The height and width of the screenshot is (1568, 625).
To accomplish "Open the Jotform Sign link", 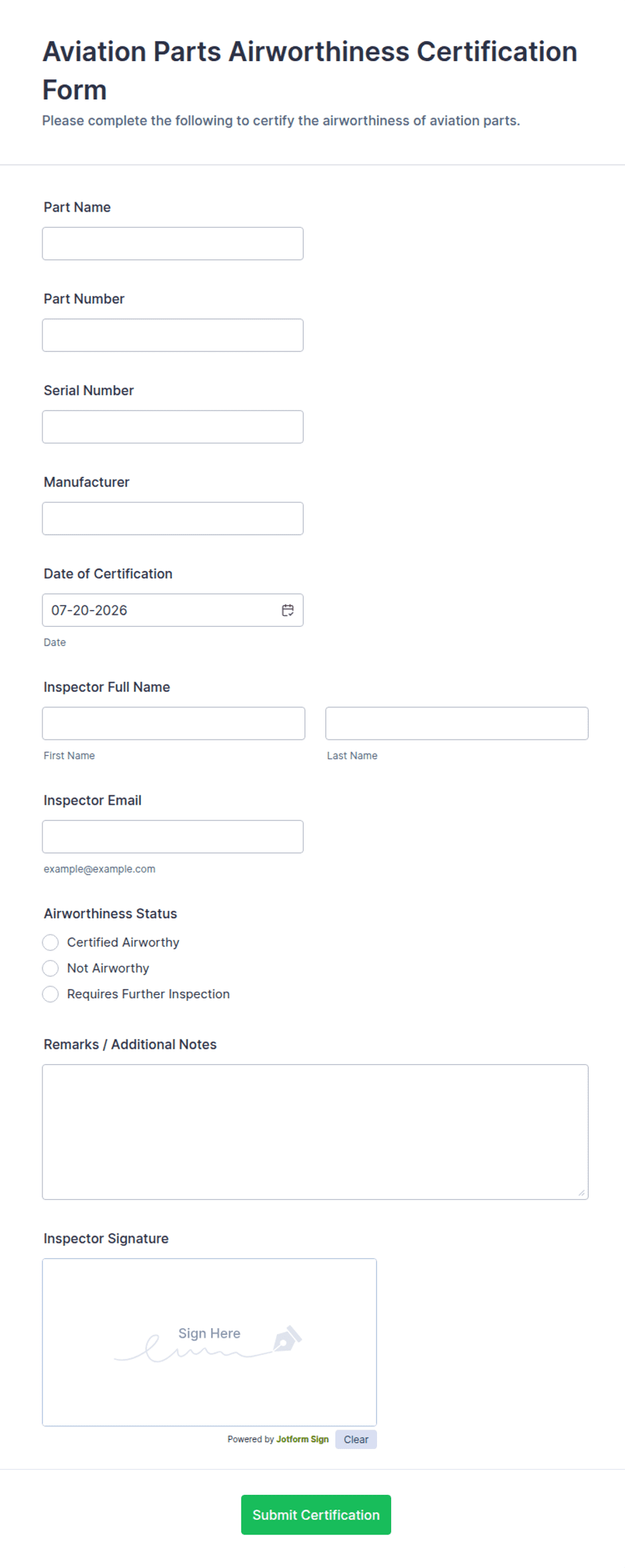I will click(x=302, y=1439).
